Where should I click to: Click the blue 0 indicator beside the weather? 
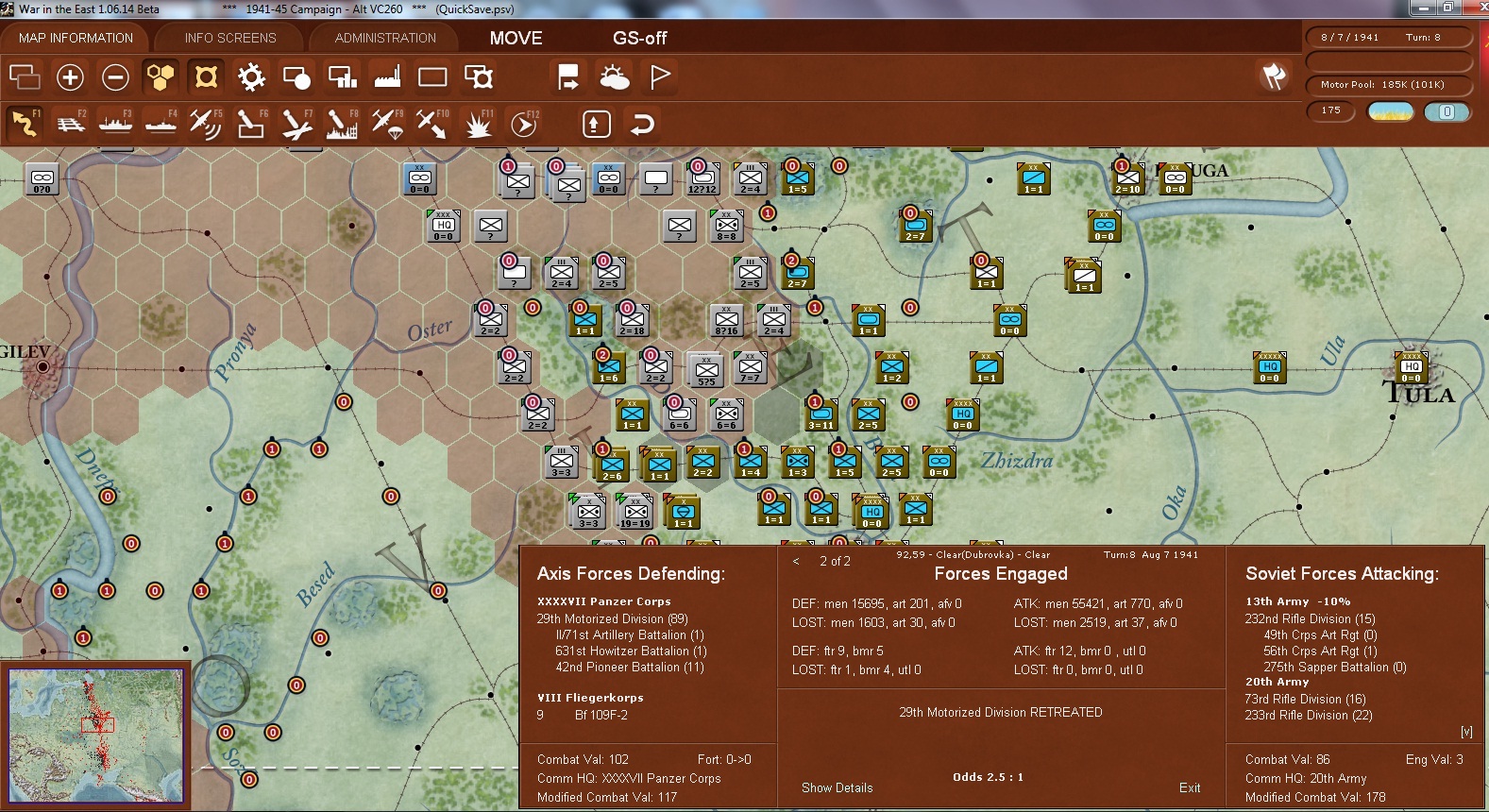pyautogui.click(x=1447, y=111)
